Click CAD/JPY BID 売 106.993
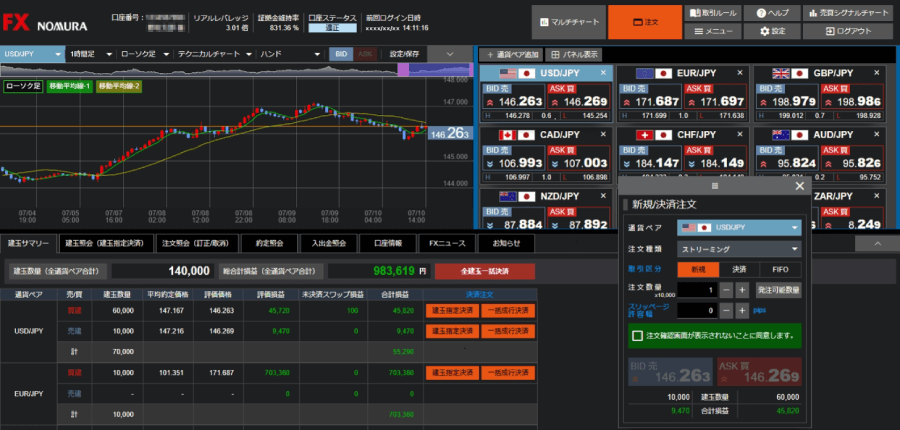This screenshot has width=900, height=430. [513, 158]
